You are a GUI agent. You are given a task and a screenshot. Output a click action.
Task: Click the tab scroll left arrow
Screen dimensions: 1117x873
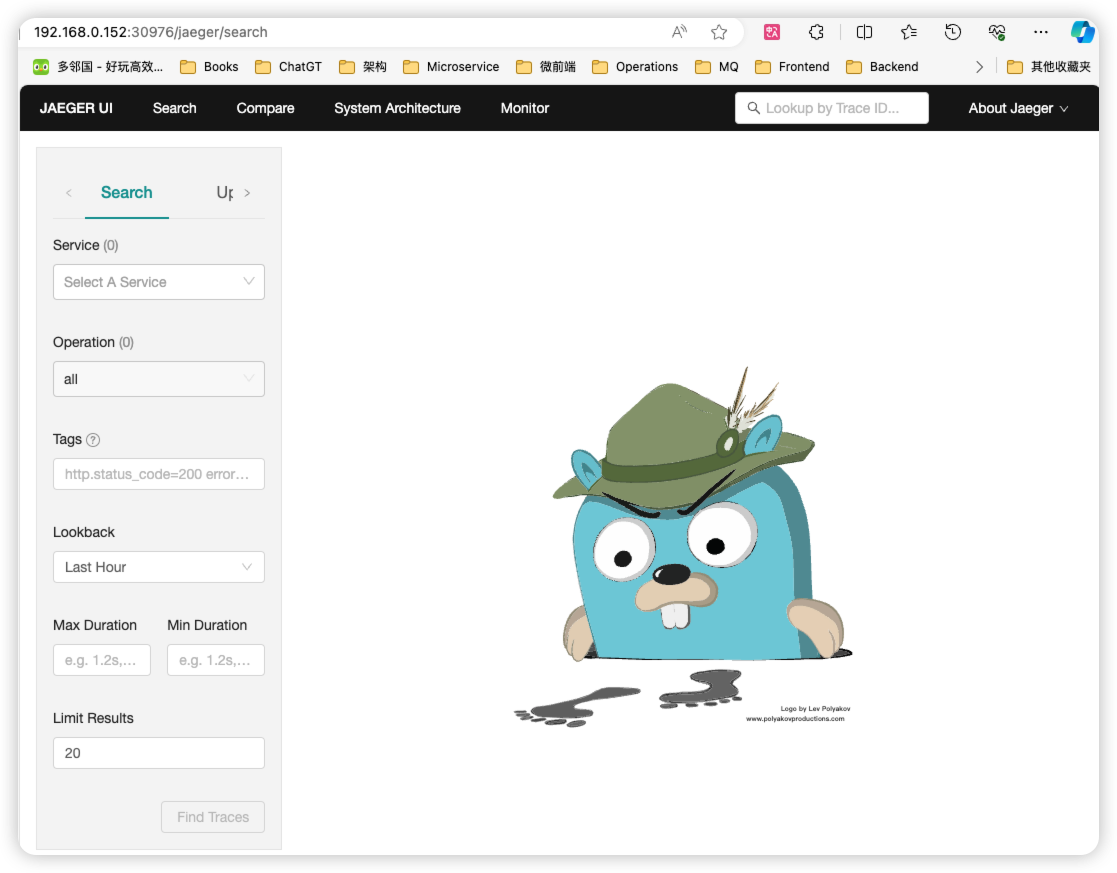68,192
